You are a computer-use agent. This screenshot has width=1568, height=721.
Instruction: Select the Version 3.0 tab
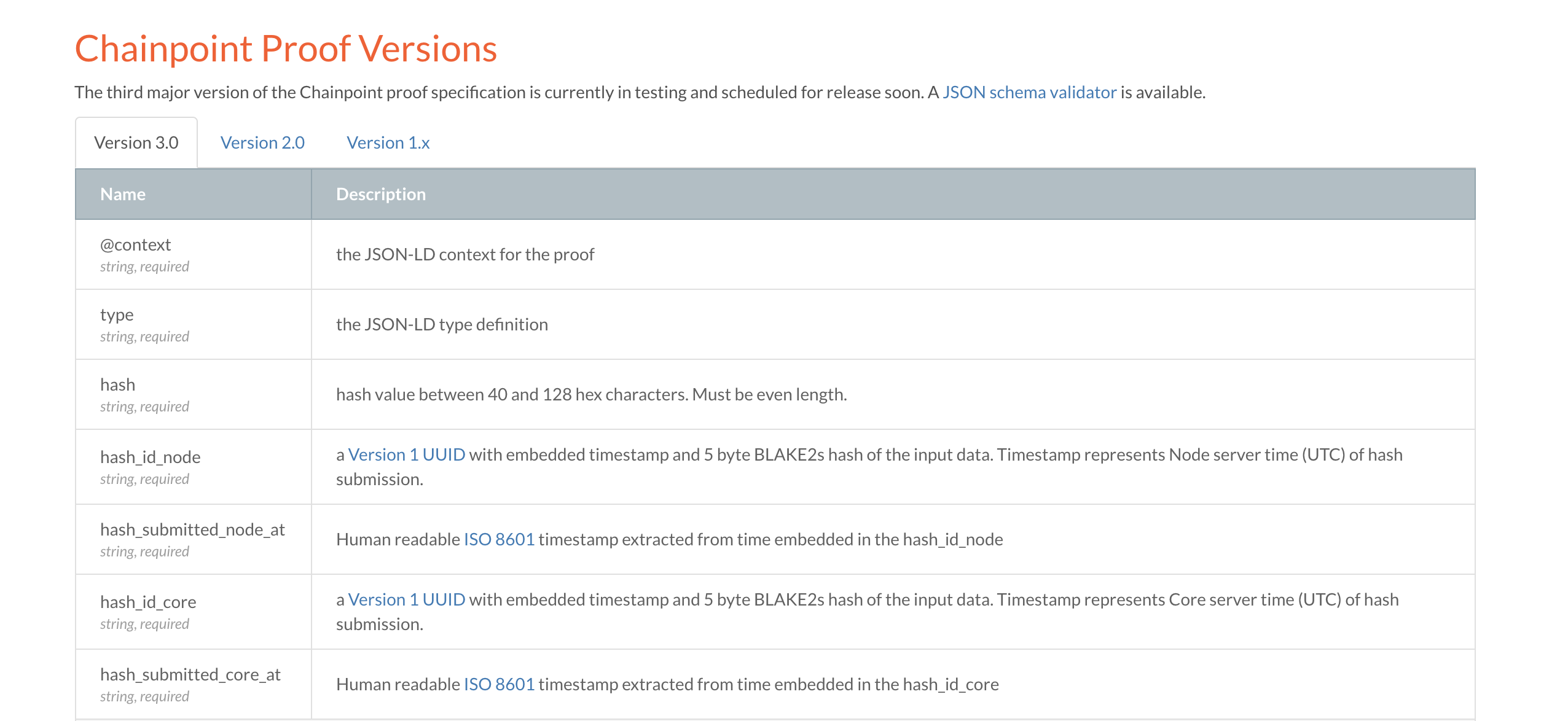[136, 142]
